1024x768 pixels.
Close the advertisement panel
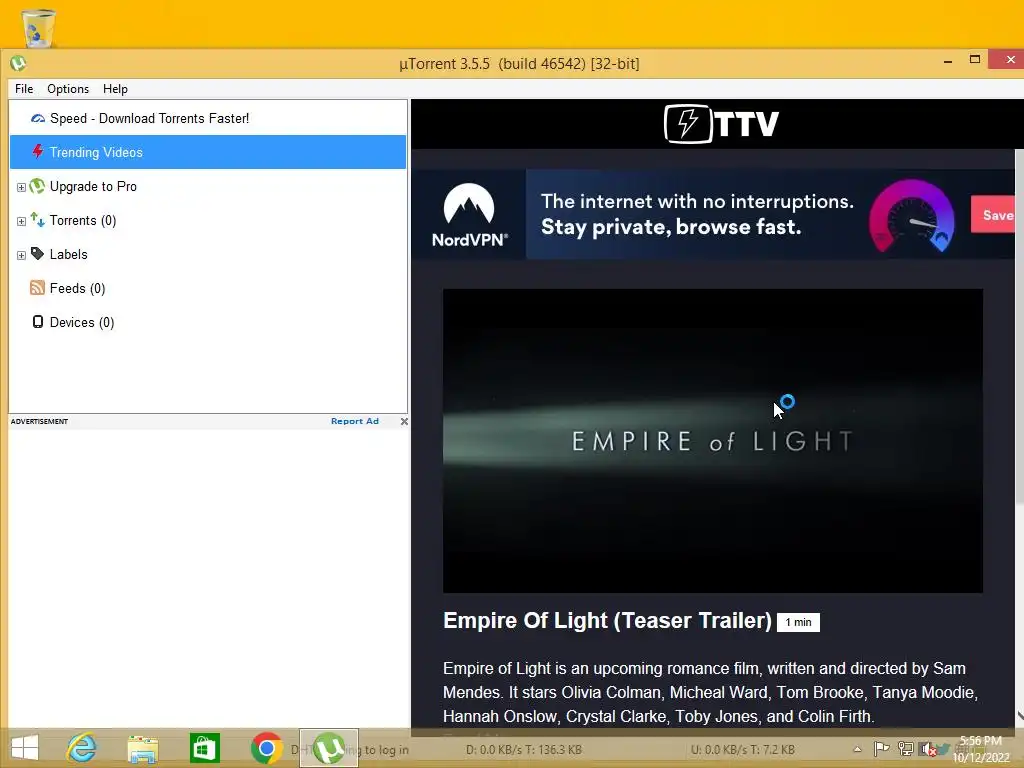pos(404,421)
